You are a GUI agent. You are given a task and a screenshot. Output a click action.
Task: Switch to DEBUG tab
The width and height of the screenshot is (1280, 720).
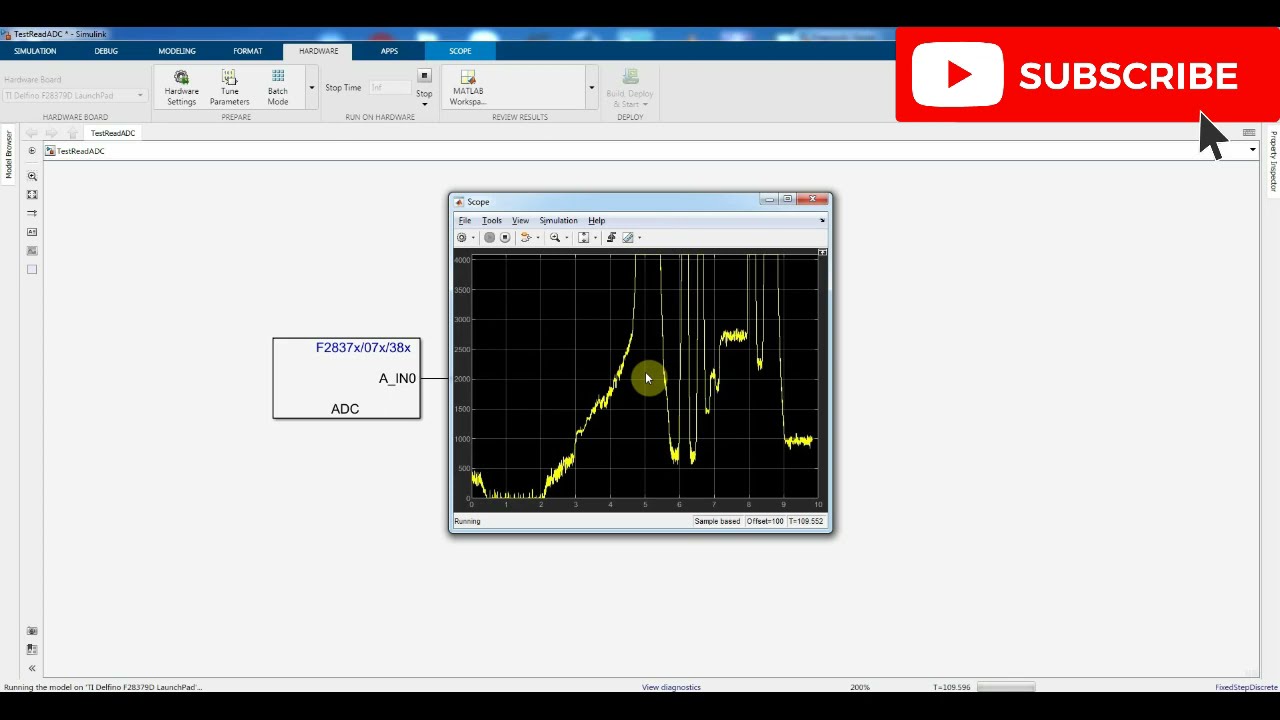[106, 51]
